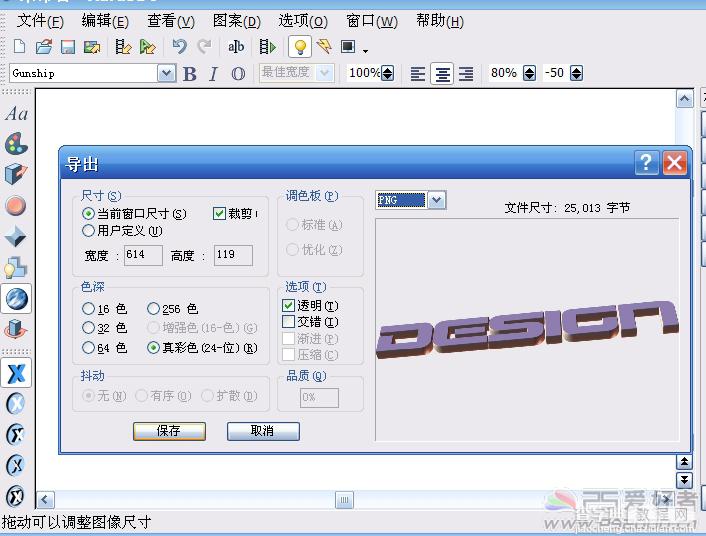Click the redo arrow icon

pyautogui.click(x=205, y=46)
